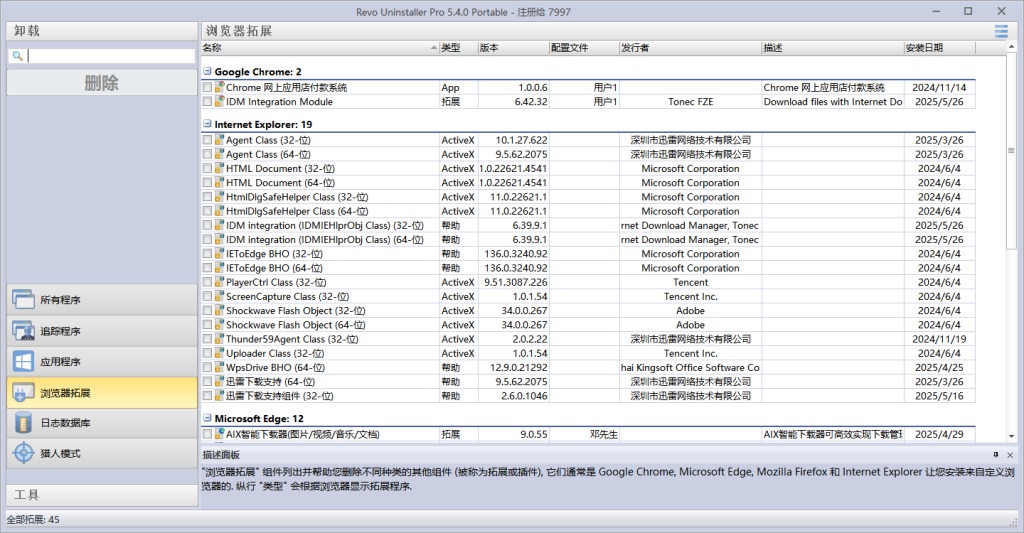Select the 日志数据库 database icon

pos(23,423)
